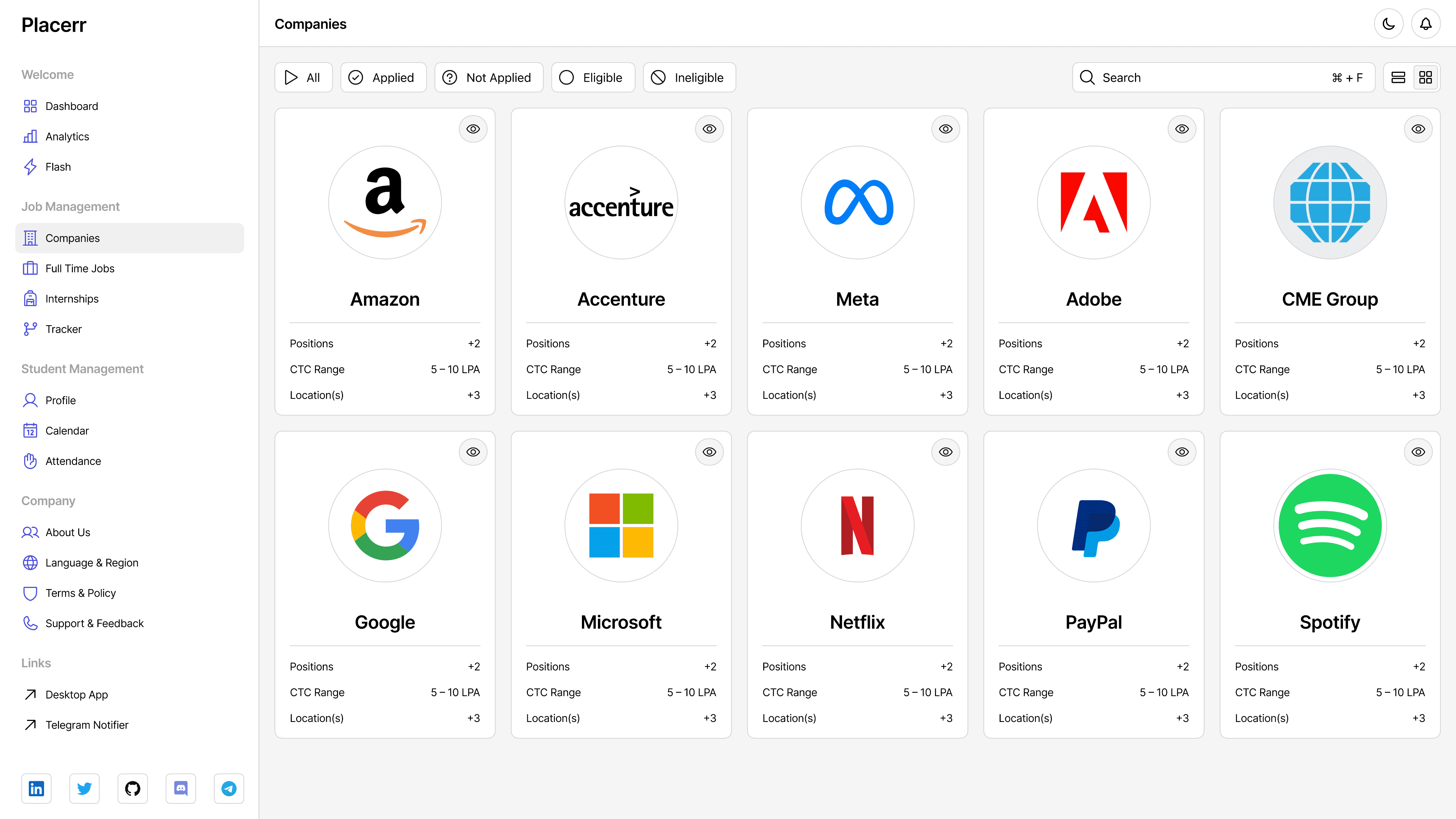
Task: Open Desktop App external link
Action: [x=129, y=695]
